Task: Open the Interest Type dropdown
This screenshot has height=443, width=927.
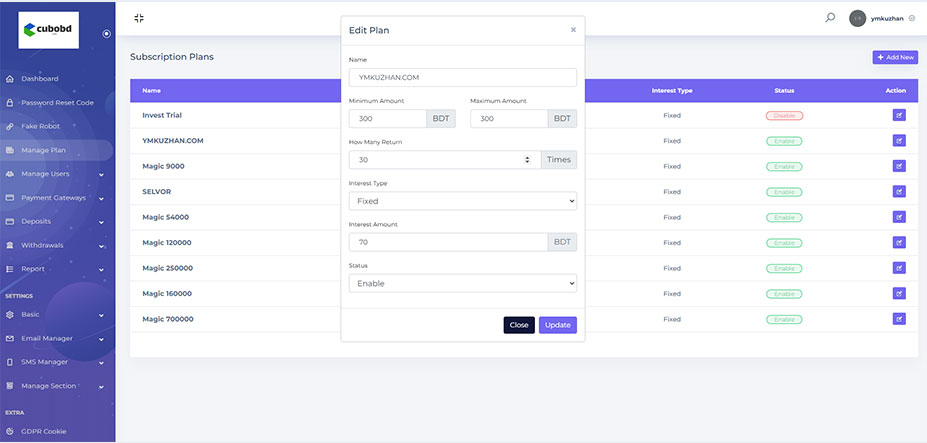Action: [462, 201]
